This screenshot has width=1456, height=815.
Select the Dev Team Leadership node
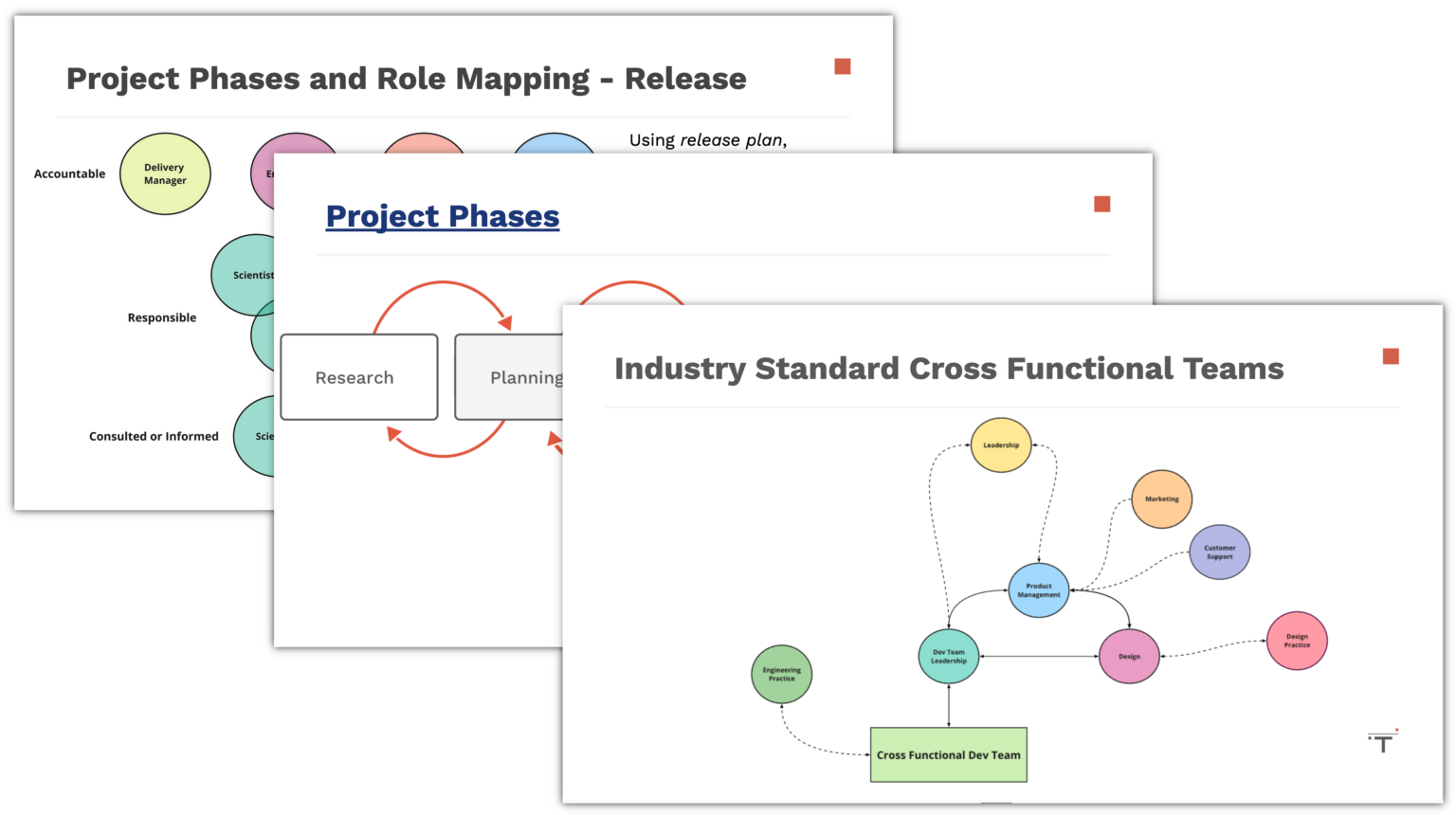tap(948, 656)
